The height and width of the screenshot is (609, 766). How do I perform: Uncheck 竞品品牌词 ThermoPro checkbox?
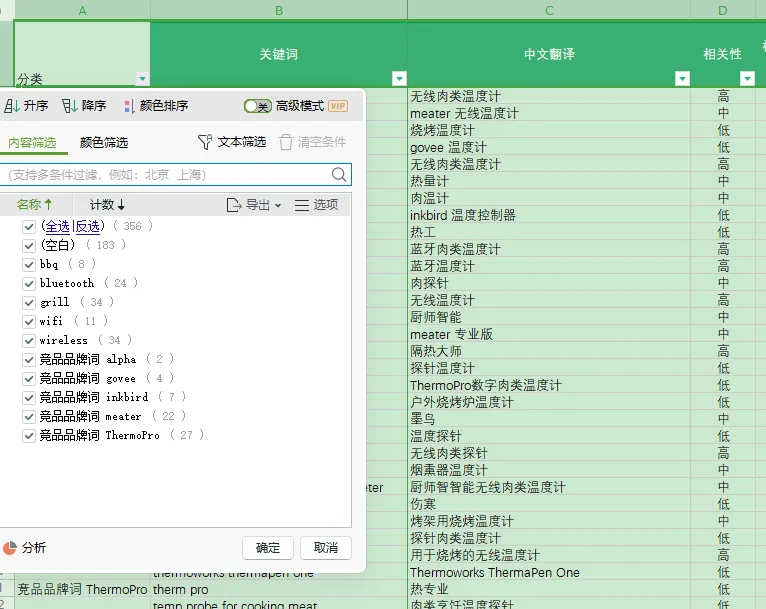[29, 436]
